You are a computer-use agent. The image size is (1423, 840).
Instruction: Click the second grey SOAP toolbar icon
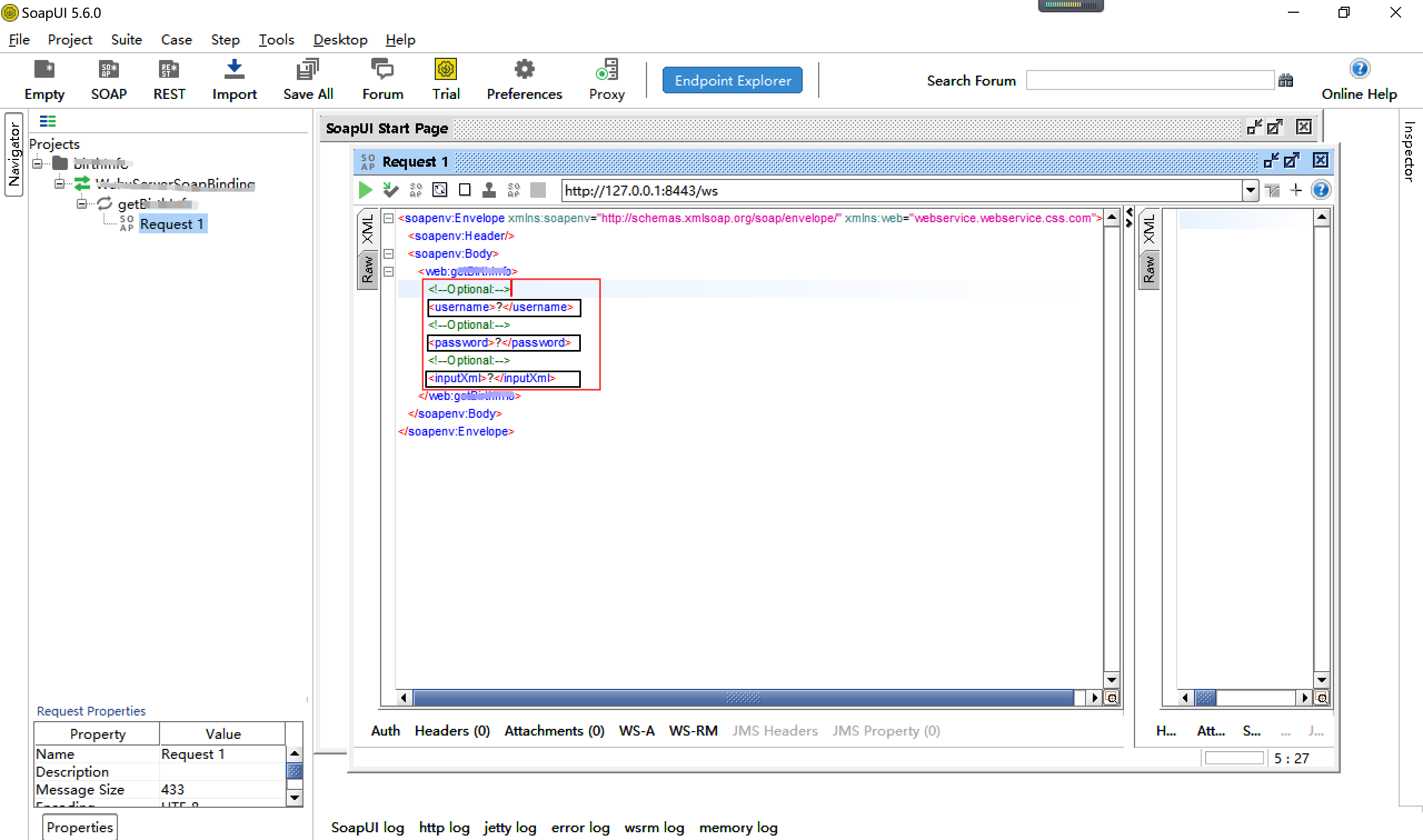click(514, 190)
